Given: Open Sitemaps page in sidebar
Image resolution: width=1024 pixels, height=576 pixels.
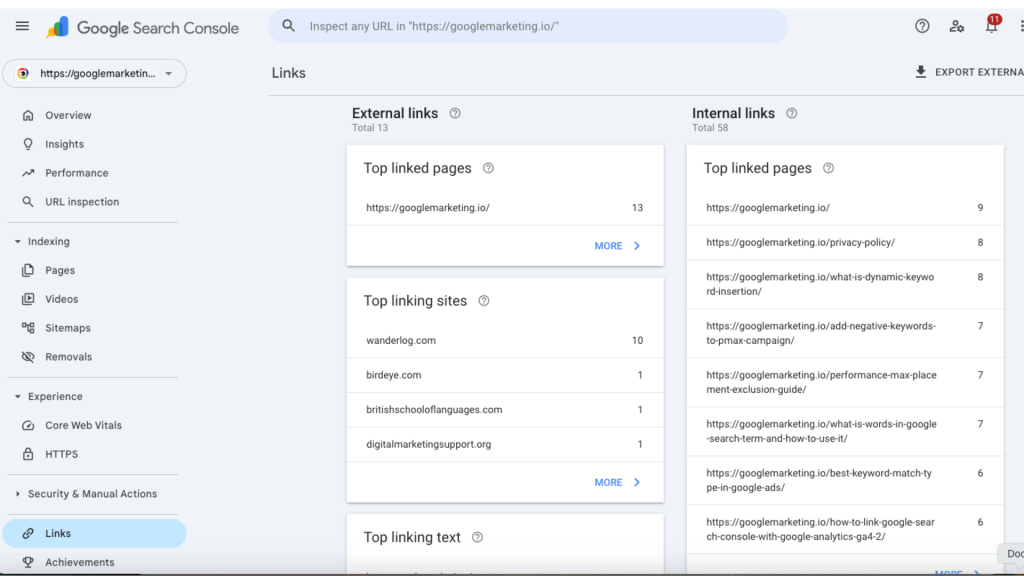Looking at the screenshot, I should pos(67,328).
